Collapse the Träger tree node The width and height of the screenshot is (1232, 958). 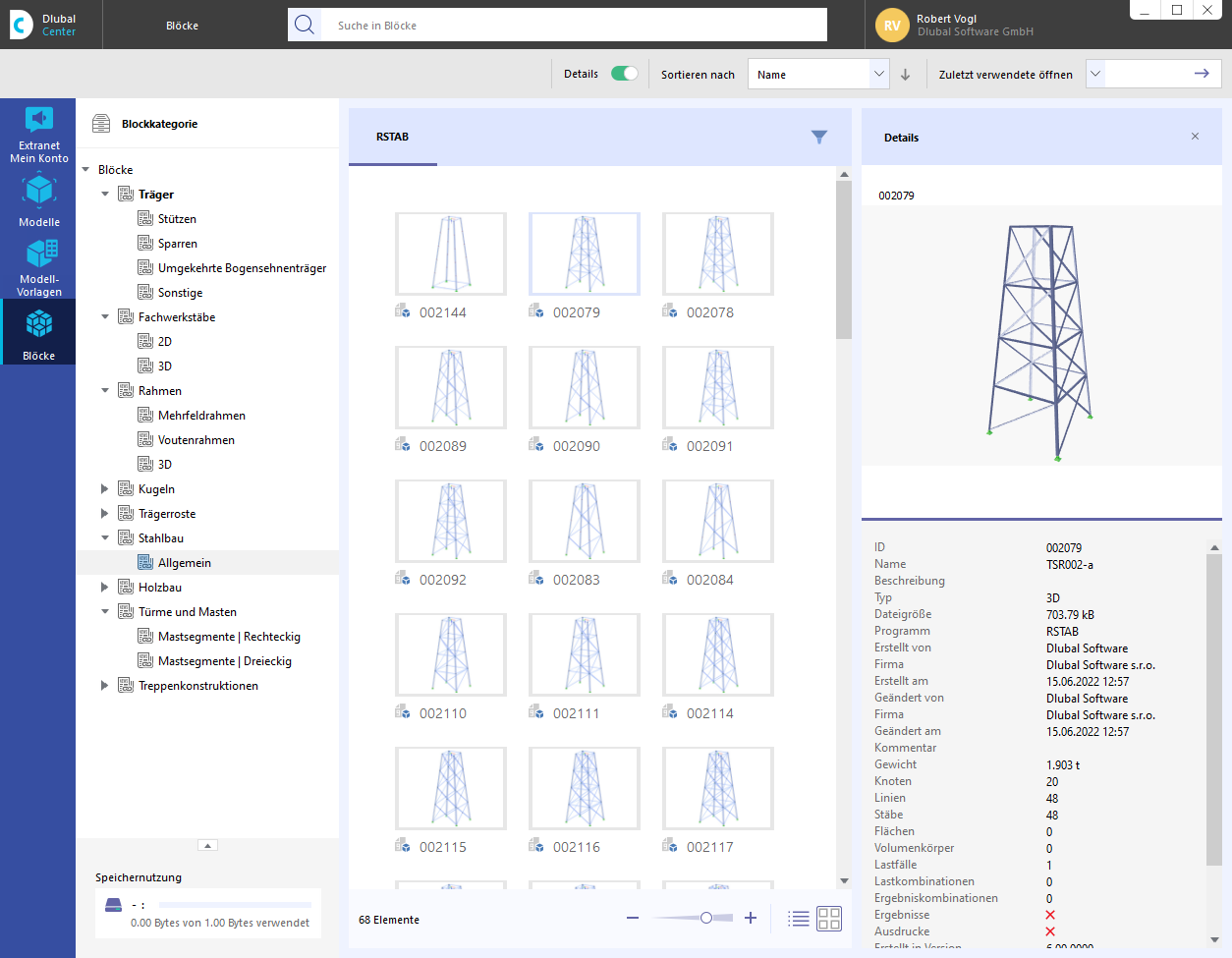[x=105, y=195]
